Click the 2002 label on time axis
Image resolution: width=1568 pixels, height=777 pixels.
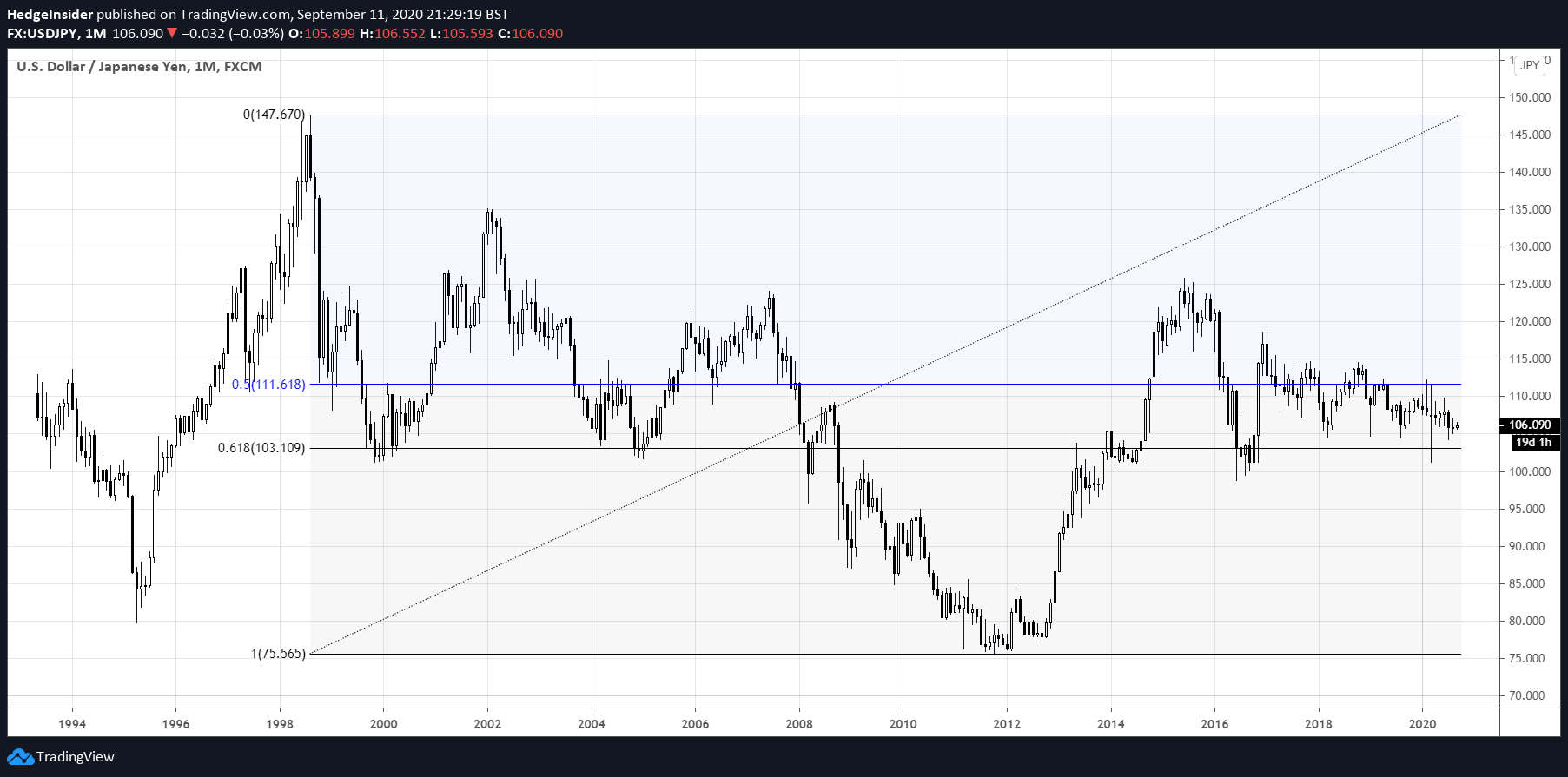pos(487,724)
